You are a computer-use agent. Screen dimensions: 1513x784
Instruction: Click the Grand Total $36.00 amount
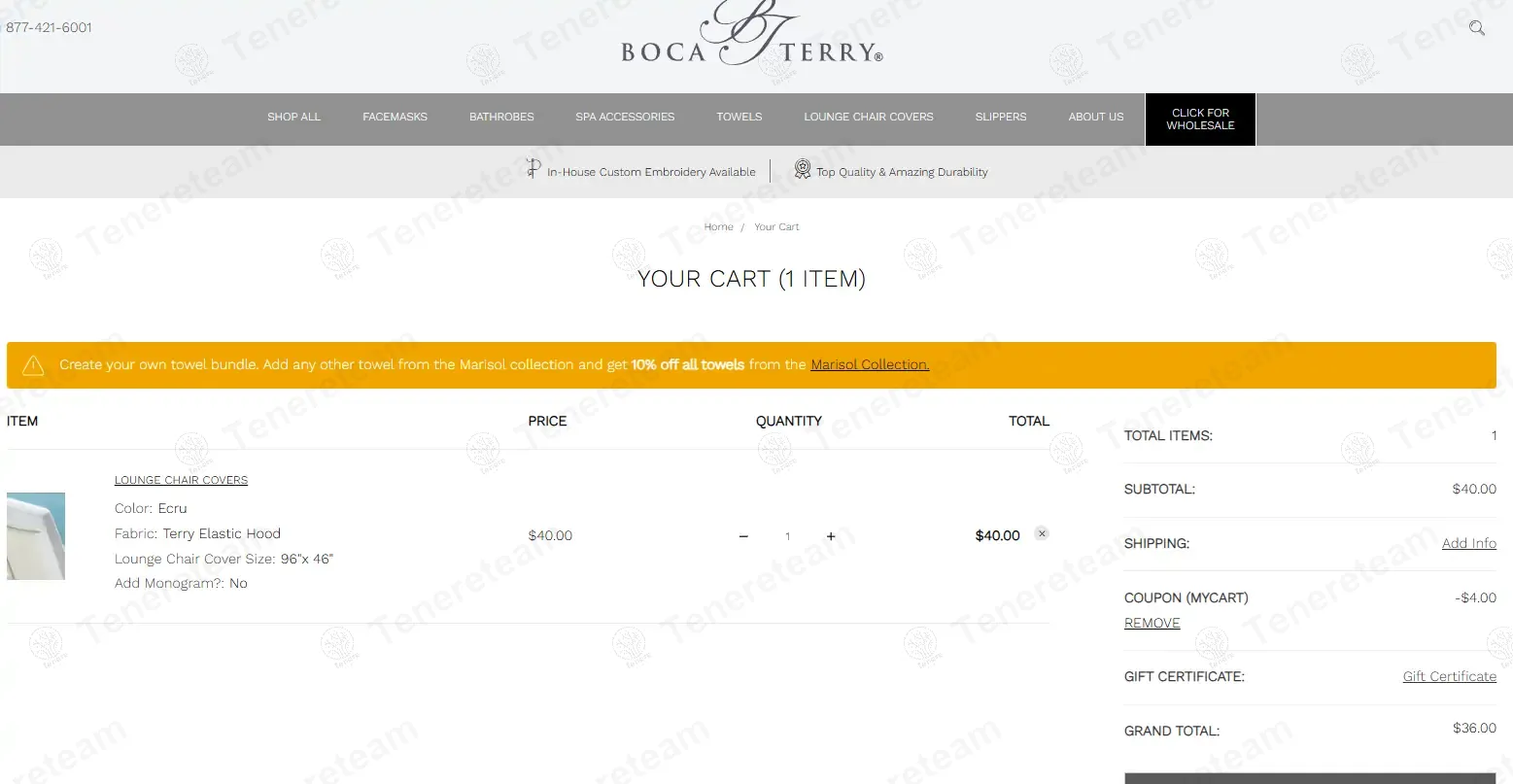(1474, 728)
